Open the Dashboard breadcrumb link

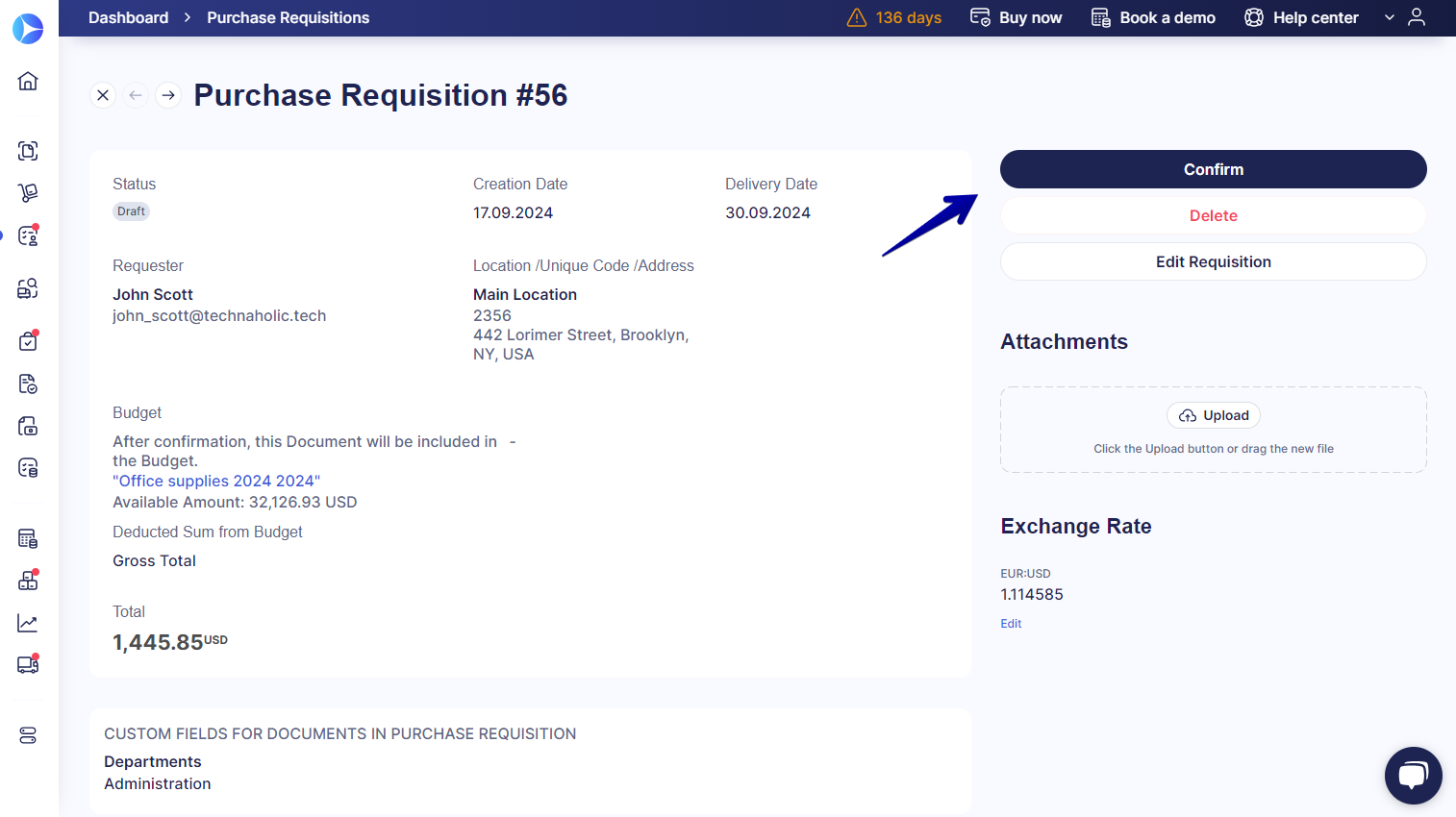(128, 17)
